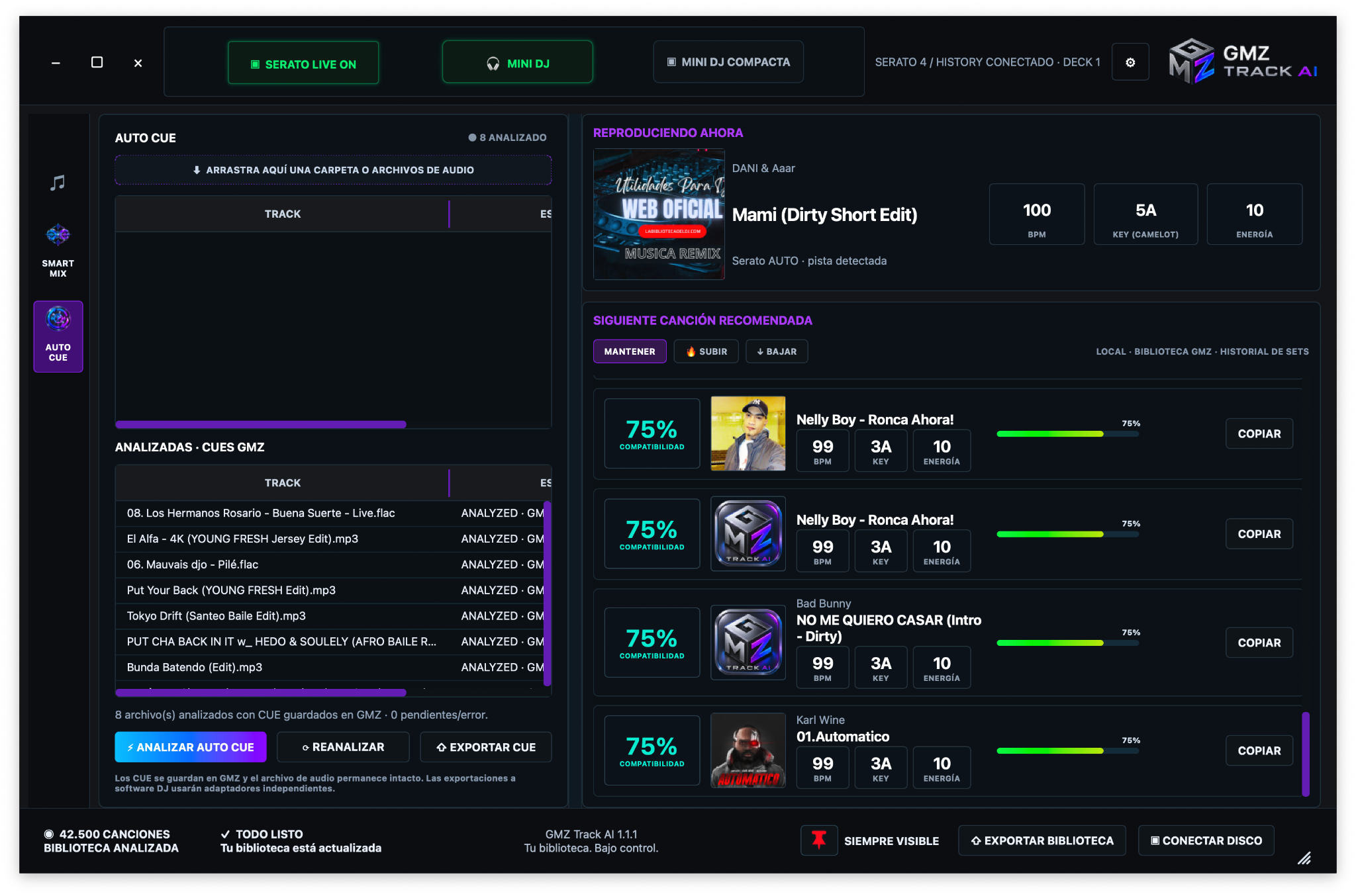Click the first Nelly Boy 75% compatibility bar
Image resolution: width=1356 pixels, height=896 pixels.
[x=1068, y=433]
